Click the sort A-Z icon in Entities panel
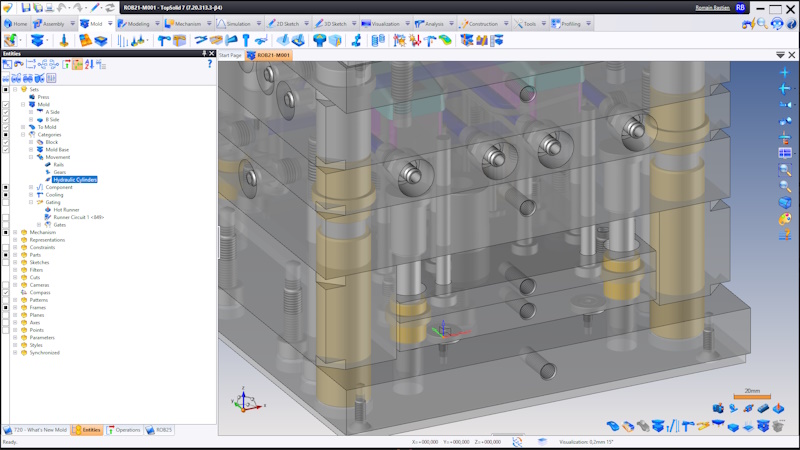This screenshot has width=800, height=450. coord(89,64)
